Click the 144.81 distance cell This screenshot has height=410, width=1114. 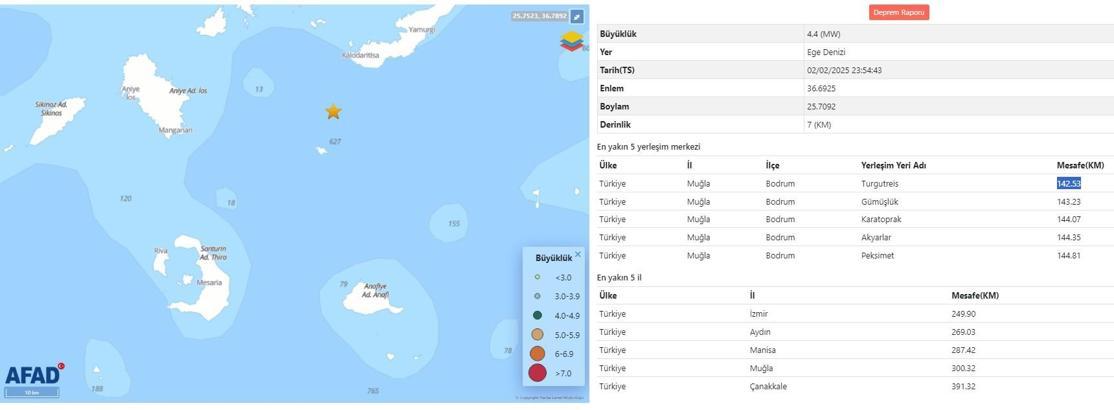click(x=1069, y=256)
